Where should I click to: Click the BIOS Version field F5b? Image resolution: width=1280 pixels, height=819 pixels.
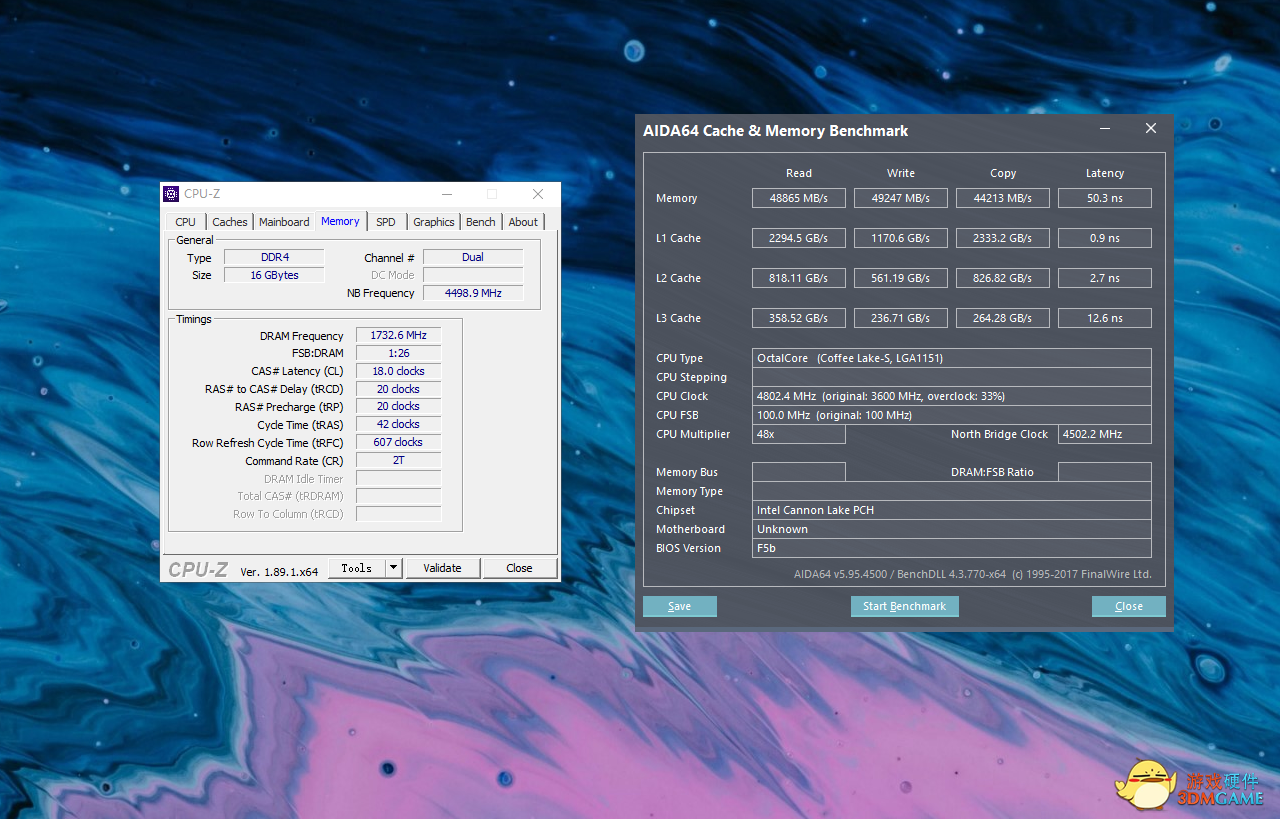952,548
